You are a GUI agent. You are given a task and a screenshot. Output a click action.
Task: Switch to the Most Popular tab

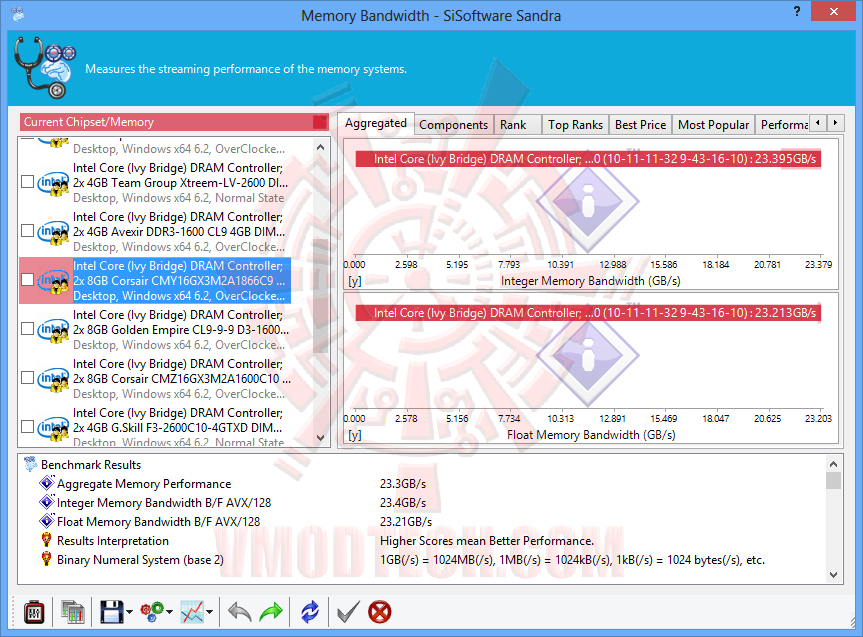713,125
